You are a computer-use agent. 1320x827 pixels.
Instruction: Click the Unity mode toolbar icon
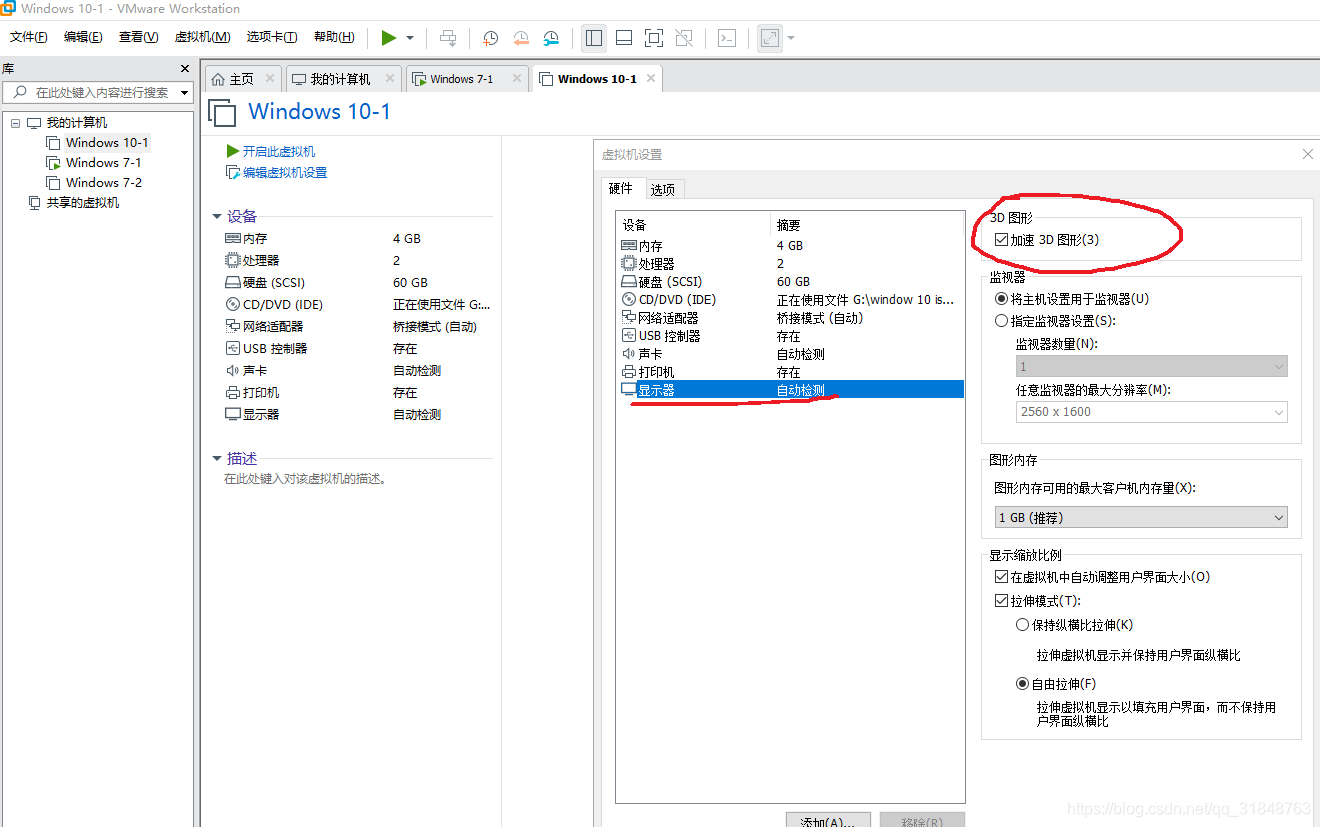pyautogui.click(x=684, y=38)
